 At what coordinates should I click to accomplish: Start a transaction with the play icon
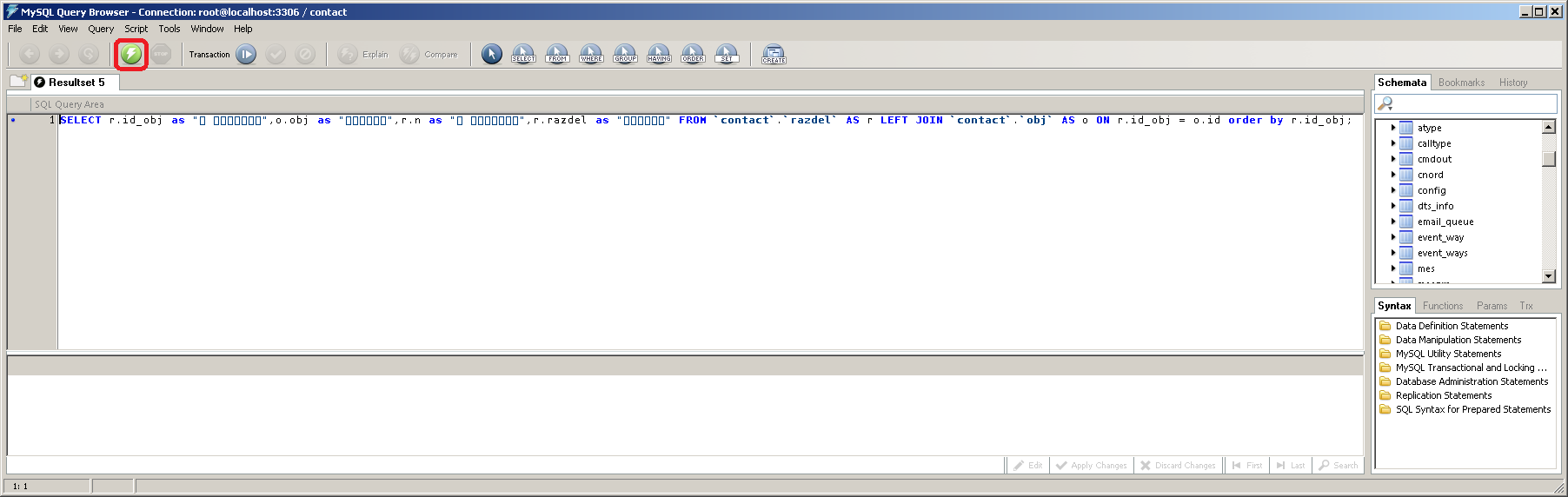coord(246,55)
